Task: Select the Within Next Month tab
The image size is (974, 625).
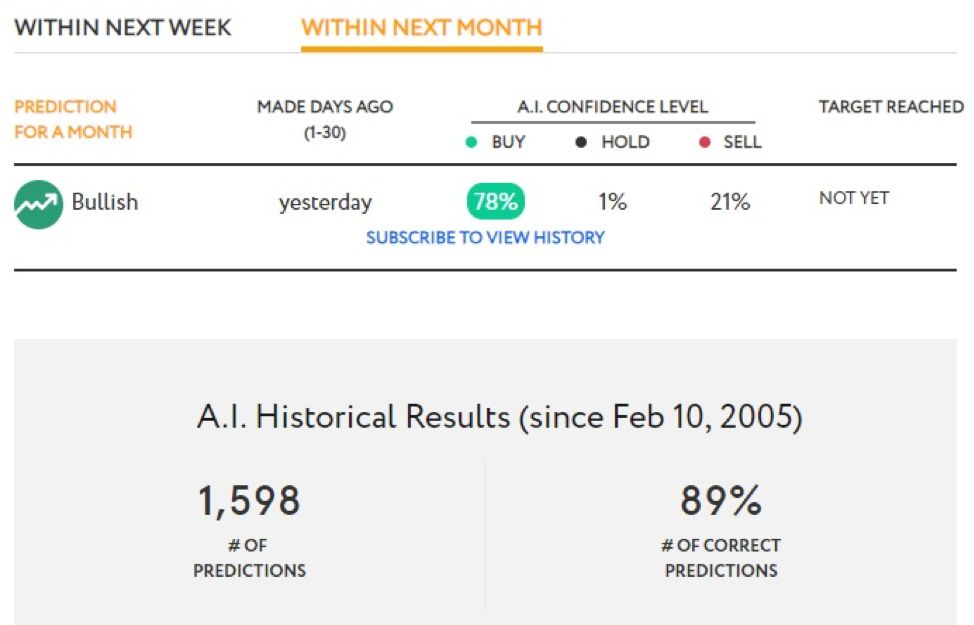Action: 422,27
